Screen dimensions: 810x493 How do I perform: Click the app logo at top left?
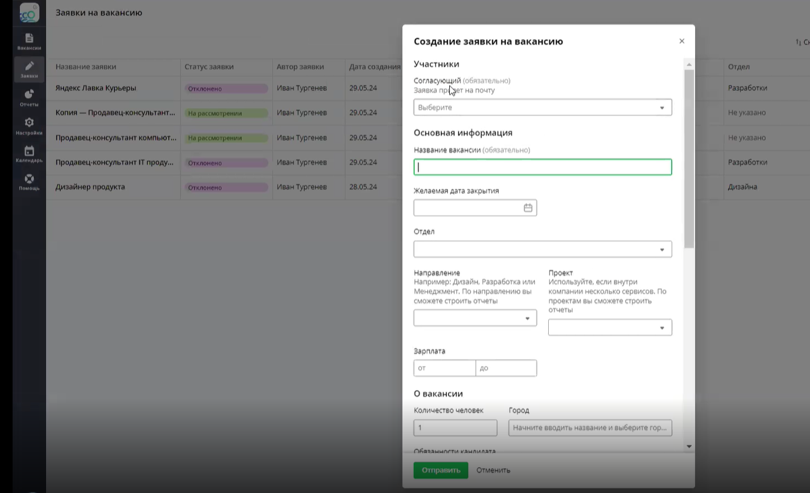pyautogui.click(x=29, y=13)
